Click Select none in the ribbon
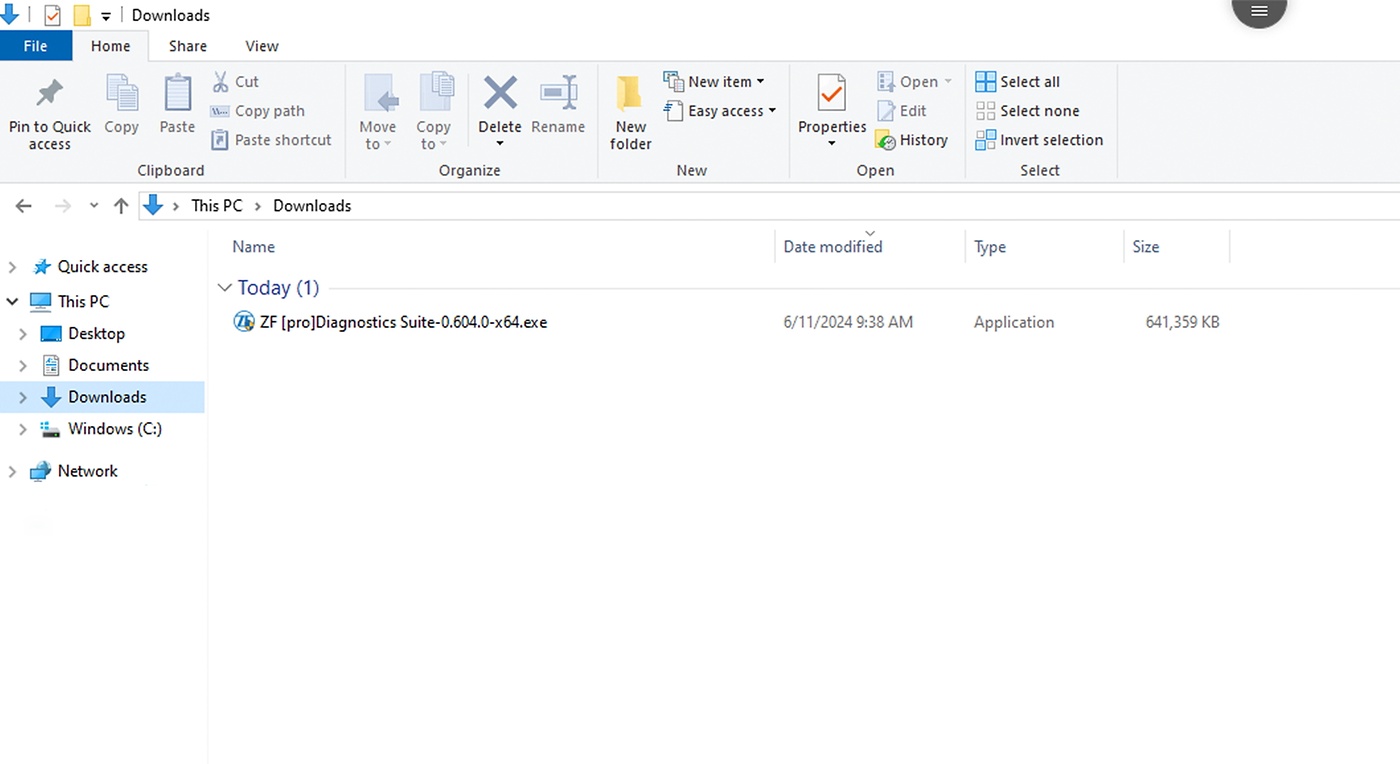1400x764 pixels. point(1028,111)
